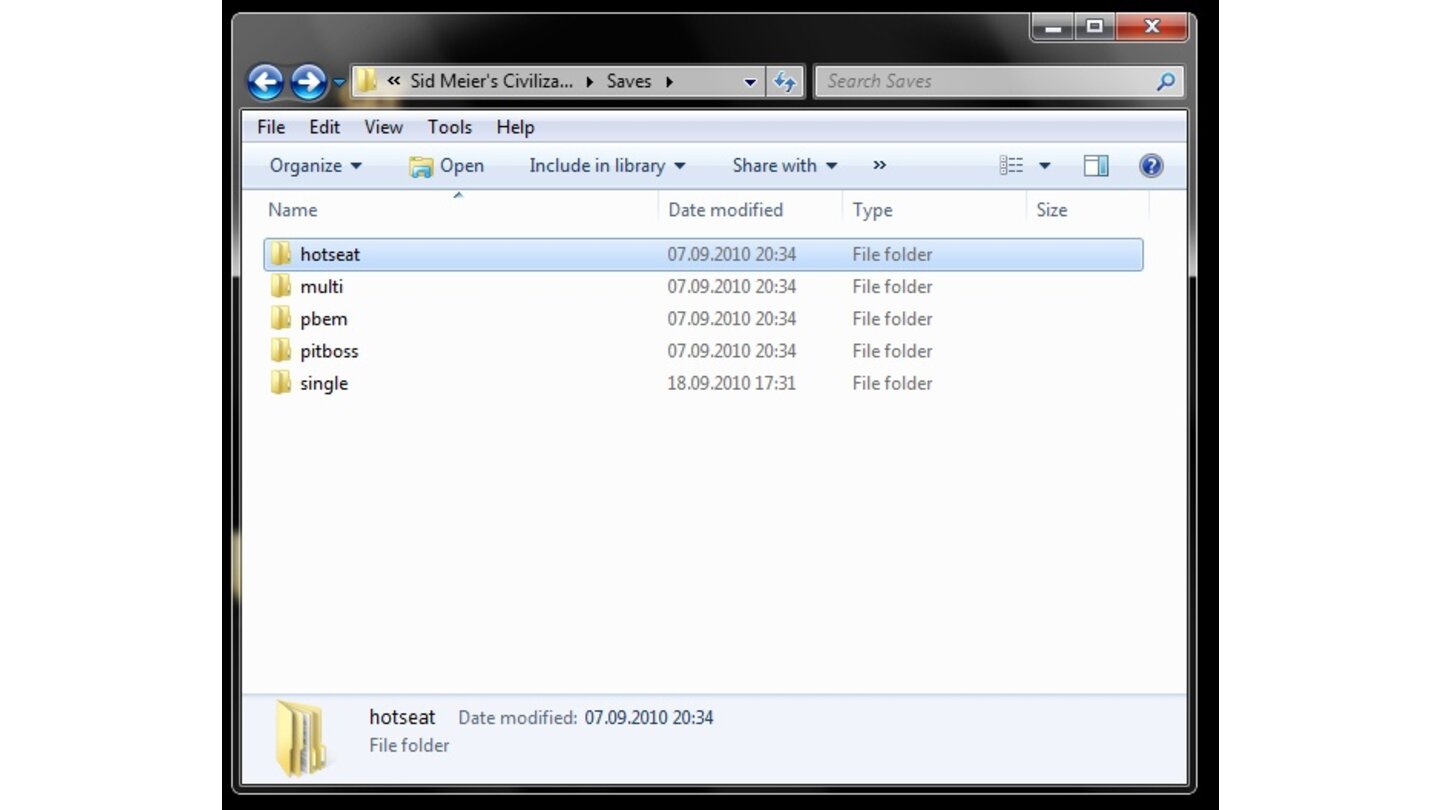The width and height of the screenshot is (1440, 810).
Task: Click the search magnifier icon
Action: pos(1165,82)
